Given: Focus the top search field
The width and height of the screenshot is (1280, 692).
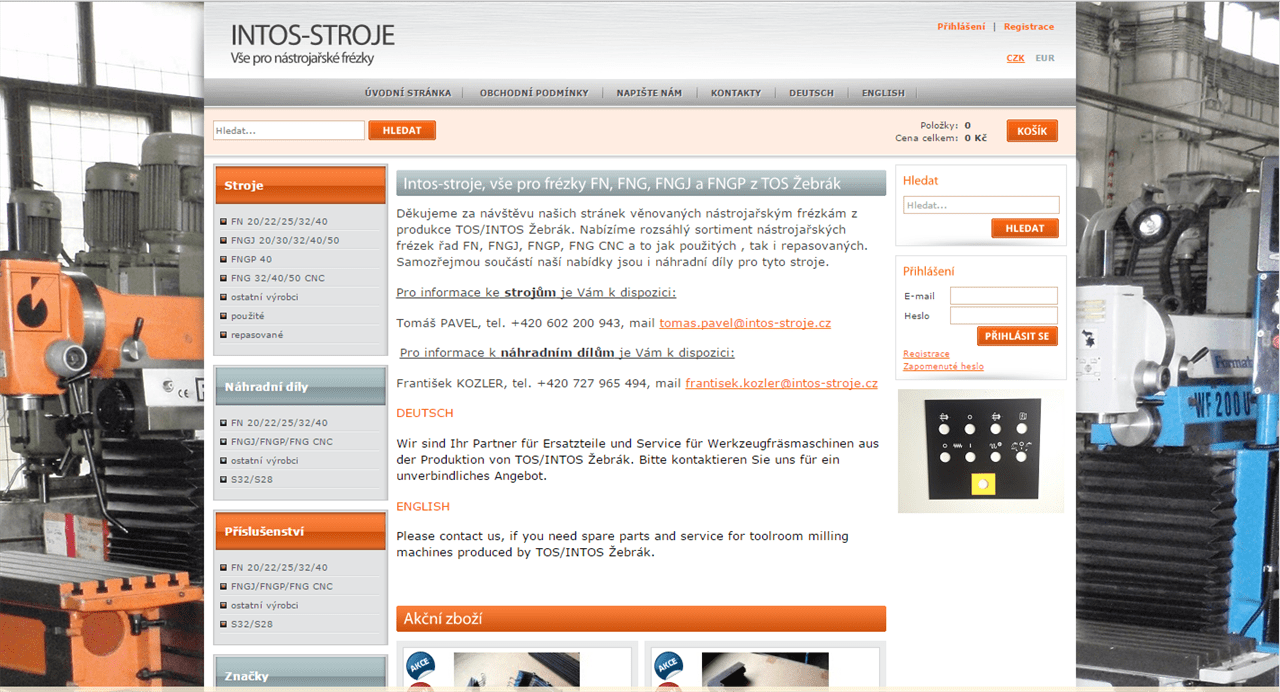Looking at the screenshot, I should pos(289,130).
